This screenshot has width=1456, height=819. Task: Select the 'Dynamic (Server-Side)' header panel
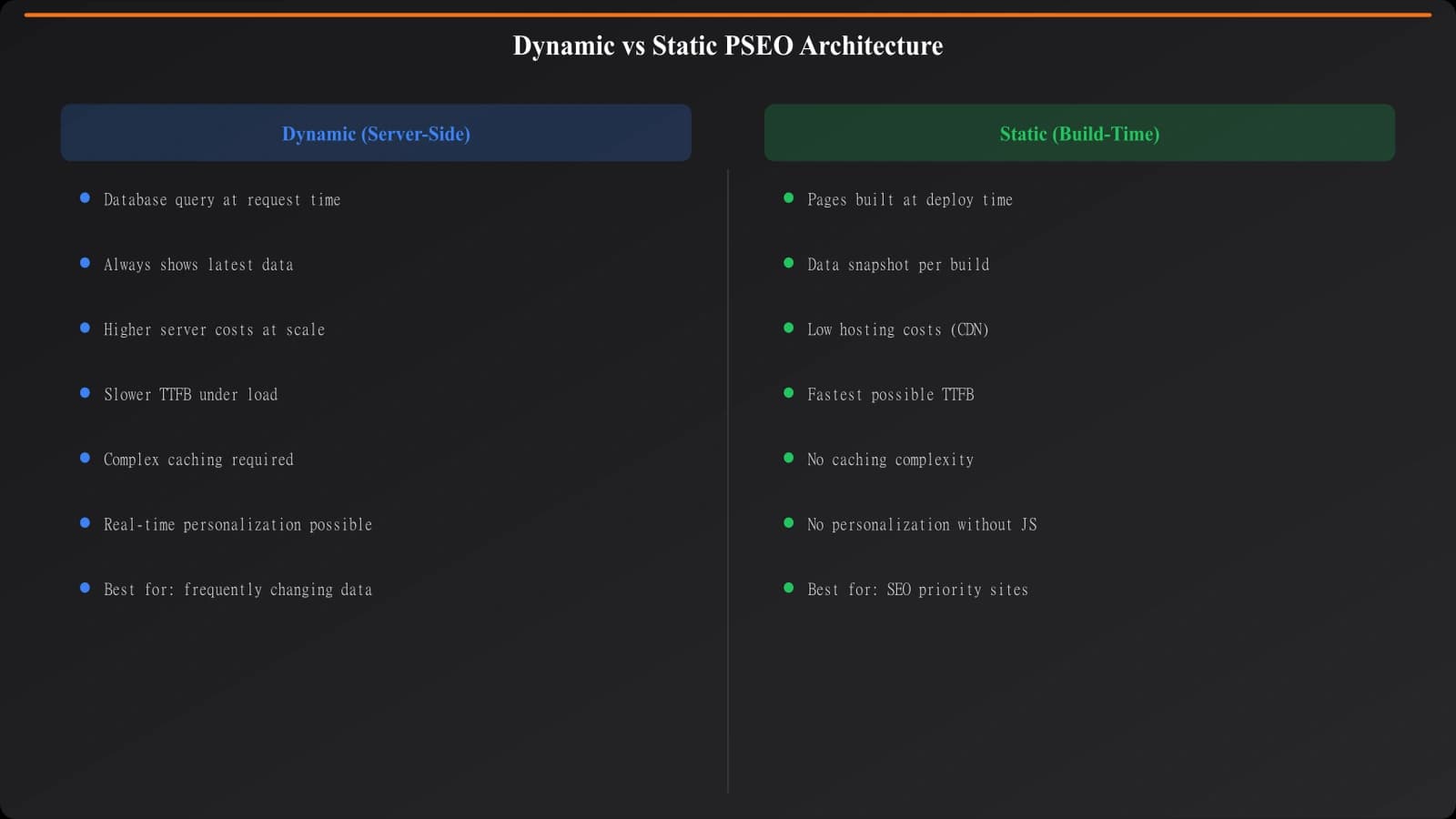[376, 133]
